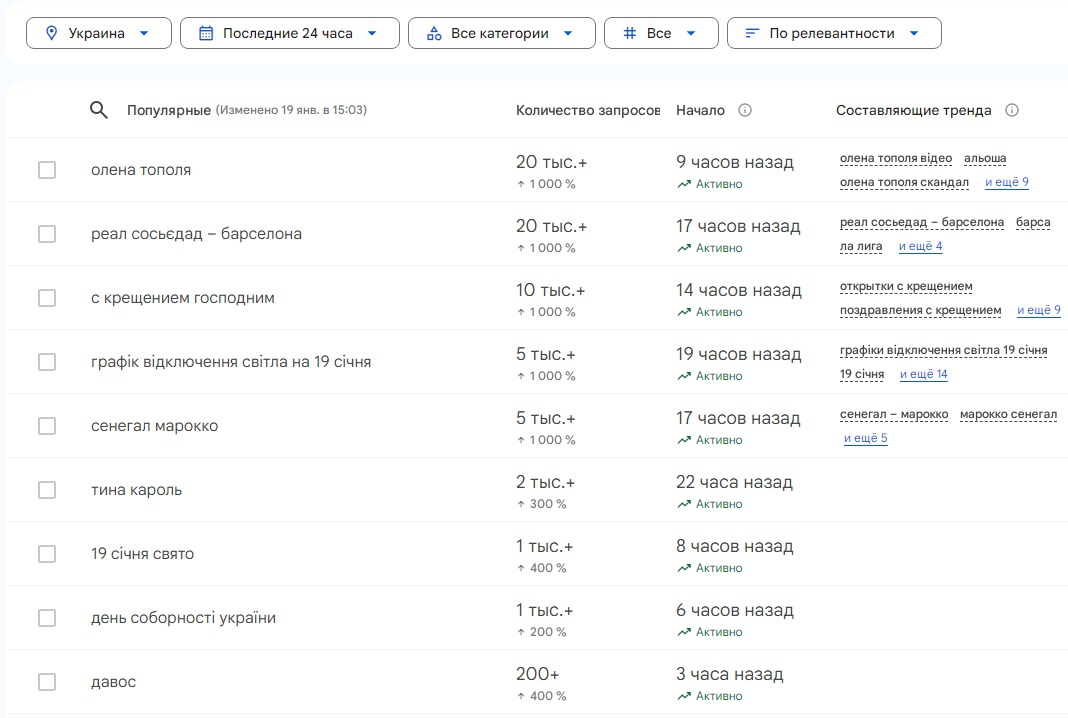Open 'и ещё 14' link for графік відключення

tap(923, 374)
